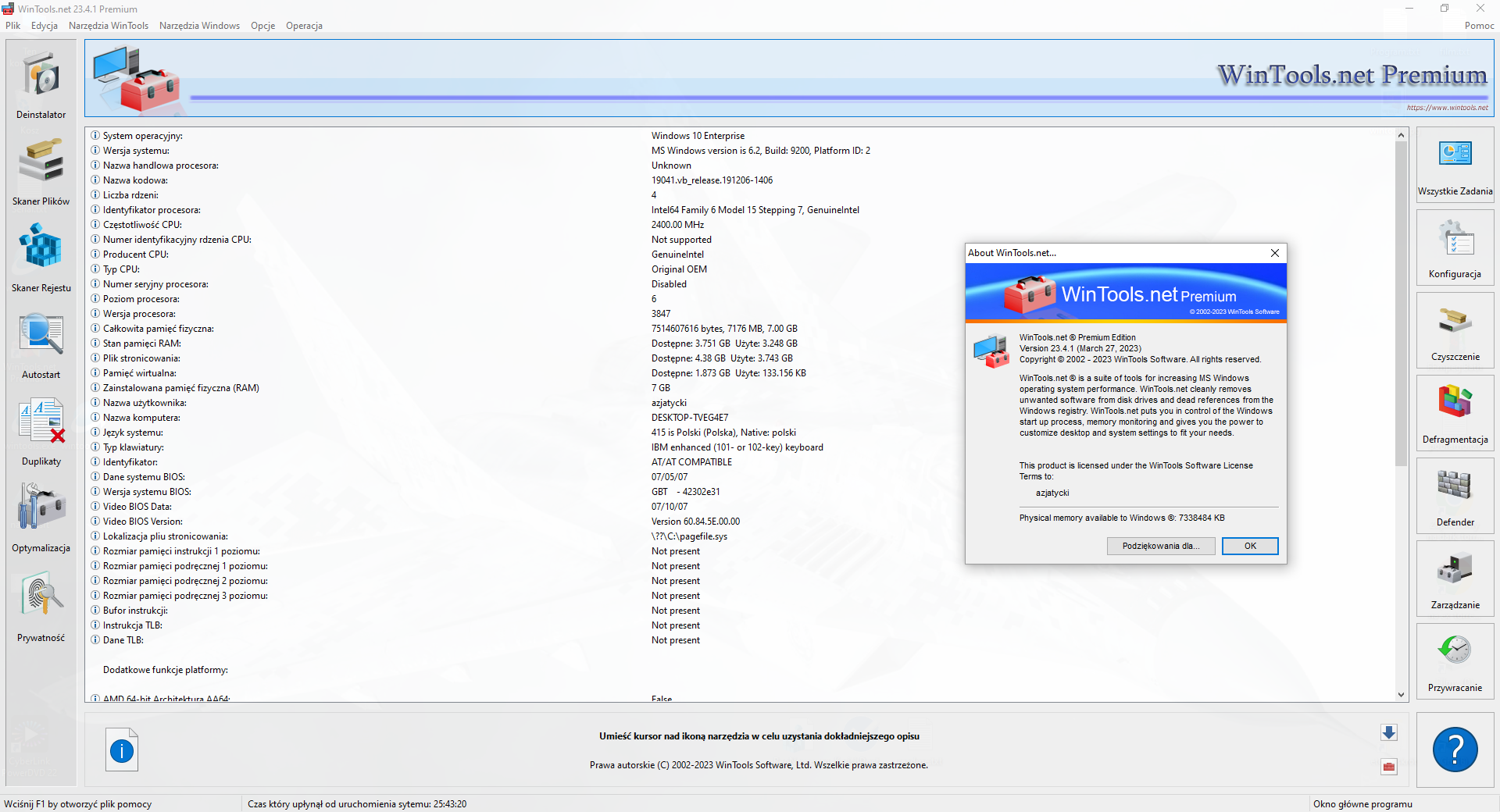The width and height of the screenshot is (1500, 812).
Task: Select the 'Język systemu:' row label
Action: click(133, 433)
